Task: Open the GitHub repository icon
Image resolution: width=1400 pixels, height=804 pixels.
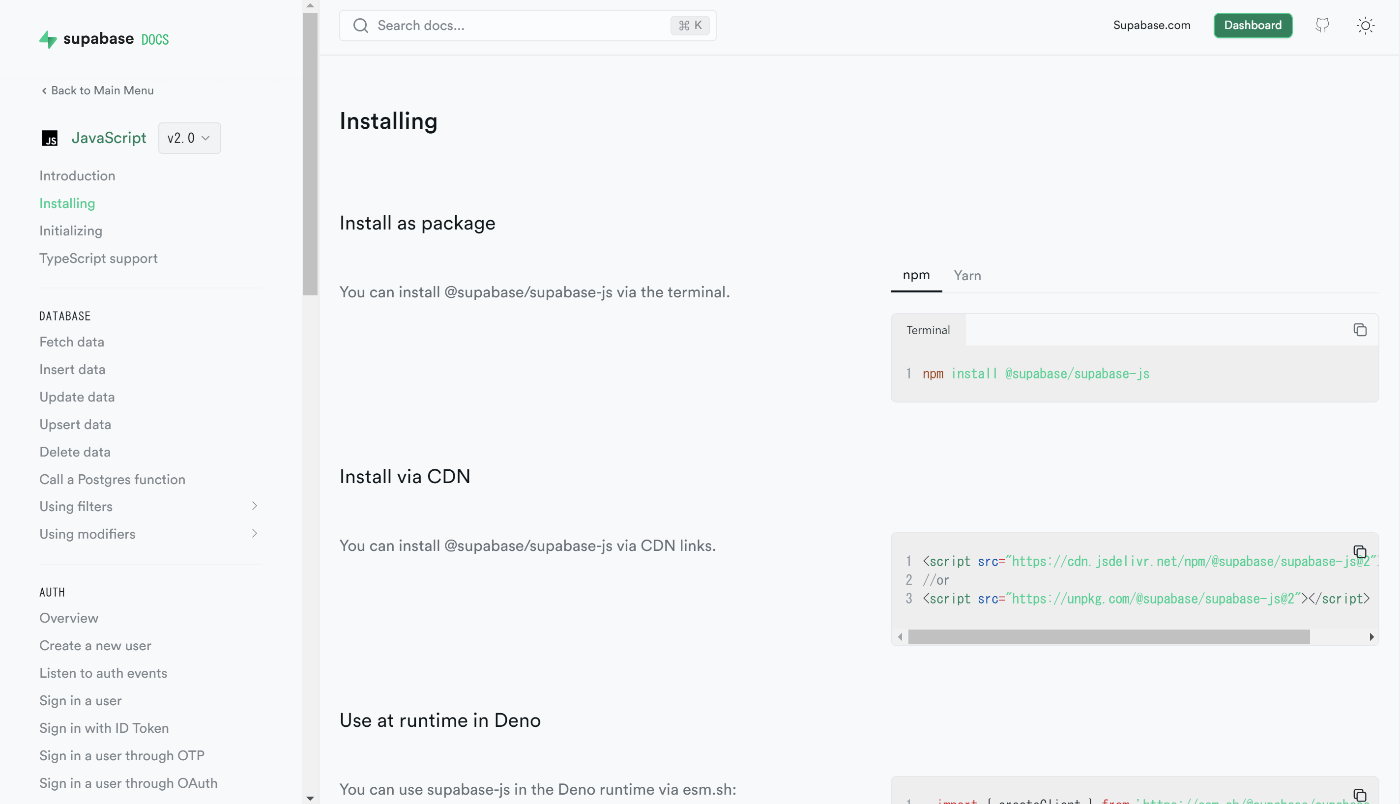Action: pos(1322,26)
